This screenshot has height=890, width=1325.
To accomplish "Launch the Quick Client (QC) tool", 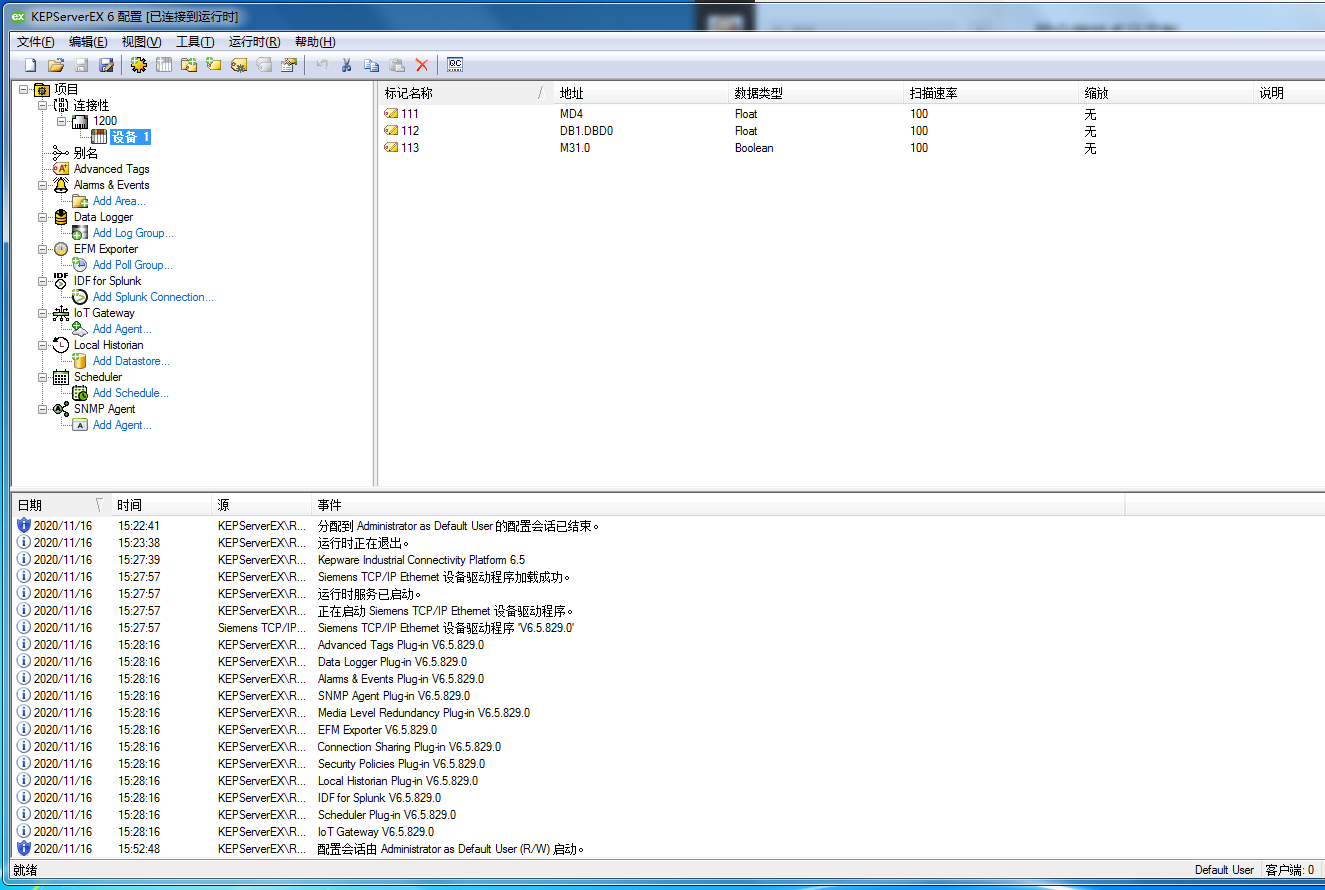I will [455, 65].
